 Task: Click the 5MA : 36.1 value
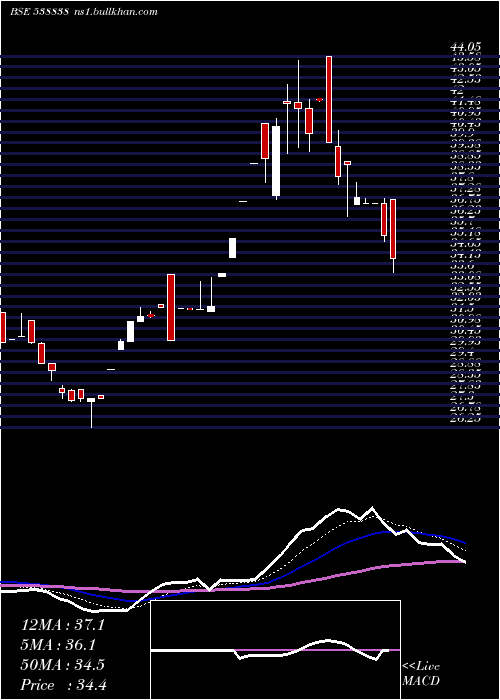coord(59,645)
